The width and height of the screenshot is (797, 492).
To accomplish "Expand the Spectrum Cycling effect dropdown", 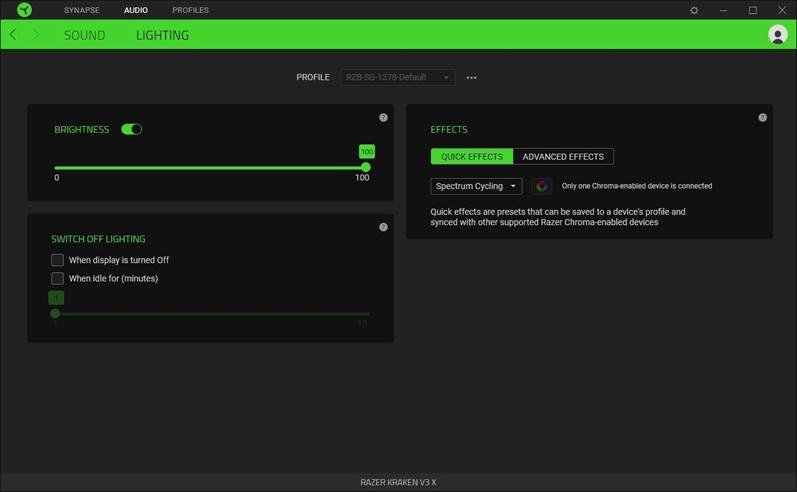I will coord(476,186).
